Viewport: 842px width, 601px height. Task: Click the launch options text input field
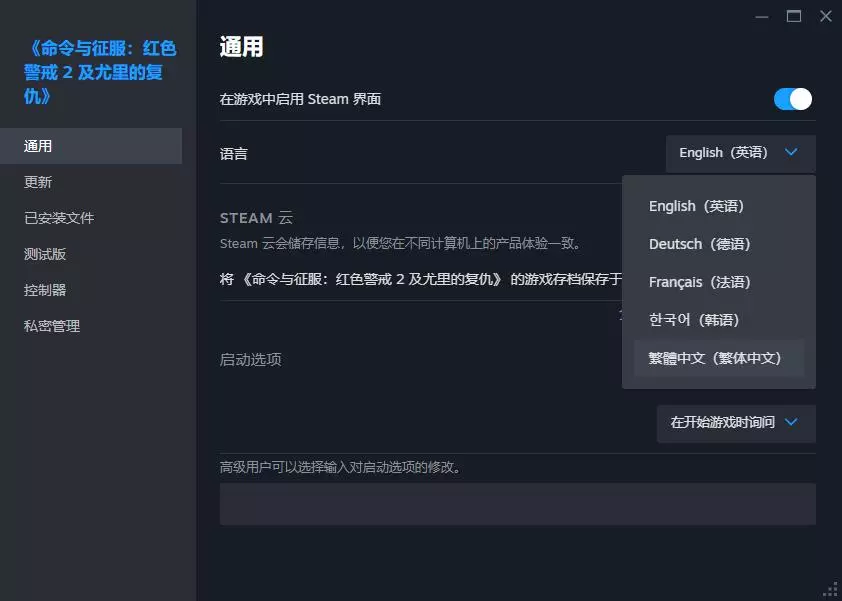point(518,504)
